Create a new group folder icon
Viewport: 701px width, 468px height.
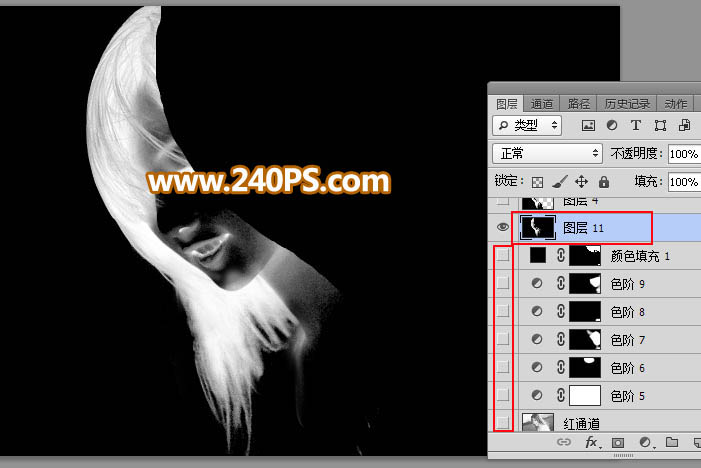click(671, 442)
